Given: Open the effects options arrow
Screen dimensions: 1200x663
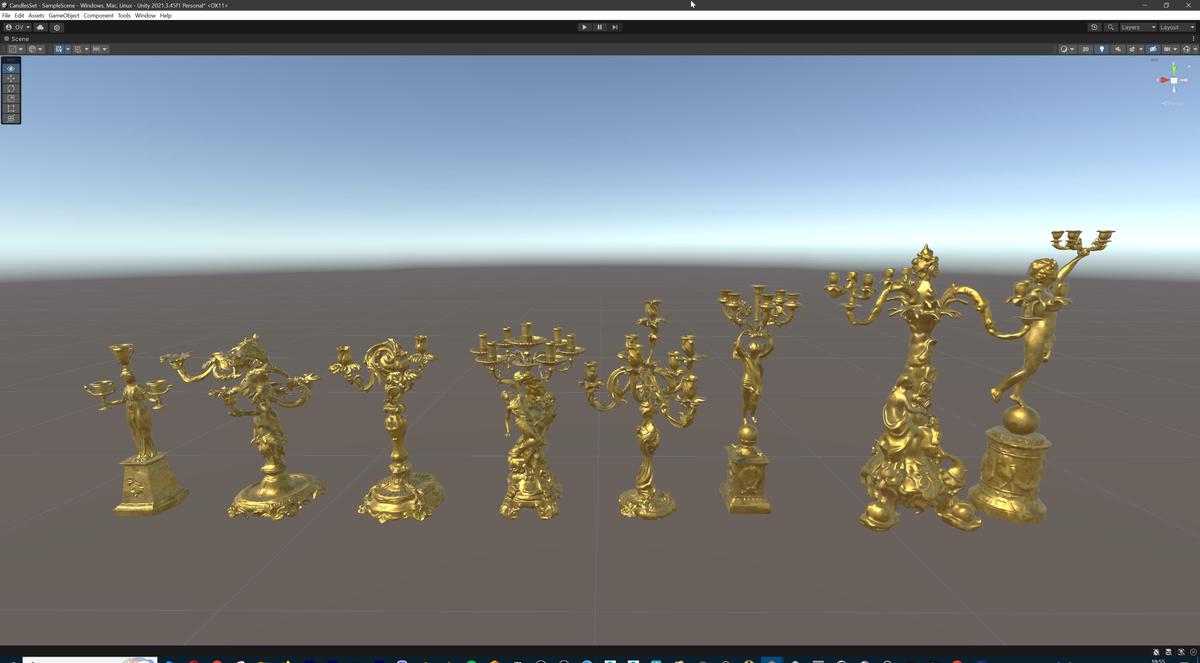Looking at the screenshot, I should [x=1141, y=49].
